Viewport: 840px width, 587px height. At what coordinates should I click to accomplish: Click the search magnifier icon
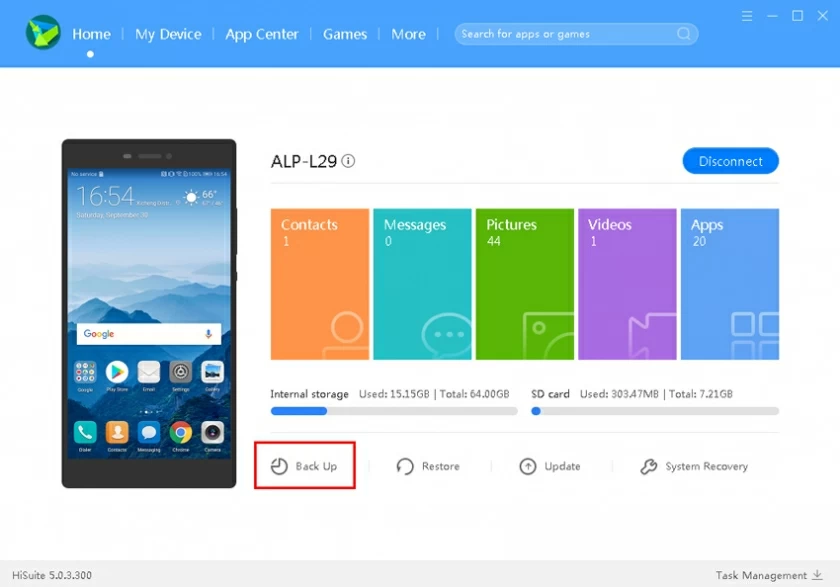684,33
